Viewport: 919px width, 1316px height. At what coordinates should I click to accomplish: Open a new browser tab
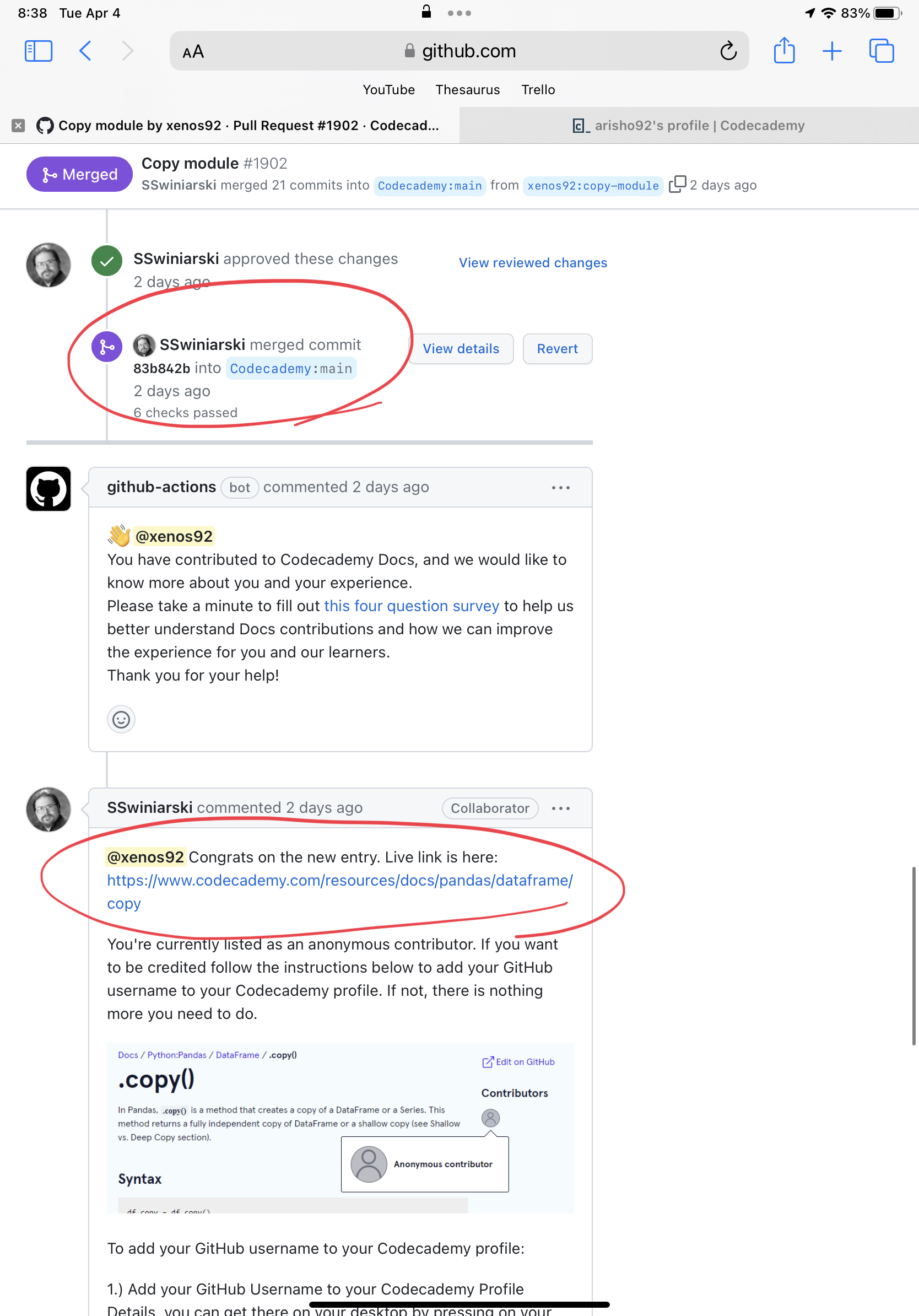[832, 51]
